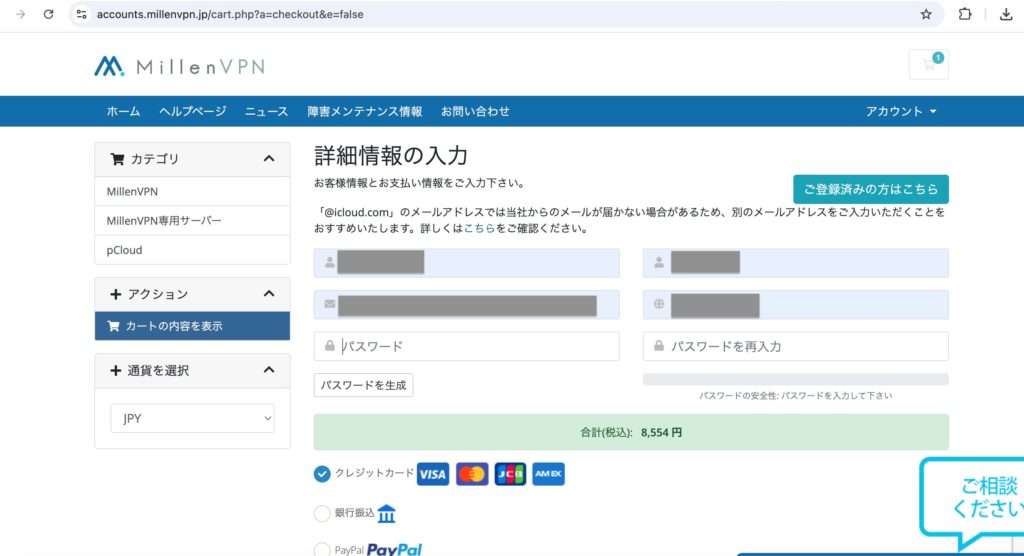Click the MillenVPN logo

click(180, 67)
